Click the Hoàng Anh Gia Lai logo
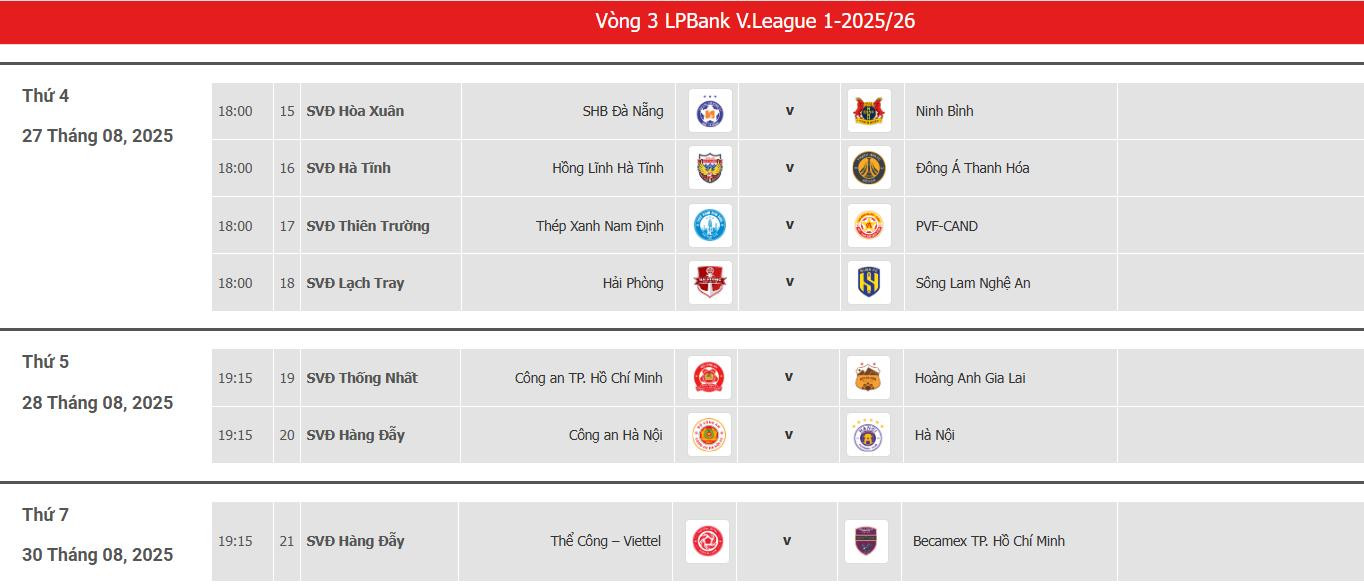1364x585 pixels. click(868, 378)
